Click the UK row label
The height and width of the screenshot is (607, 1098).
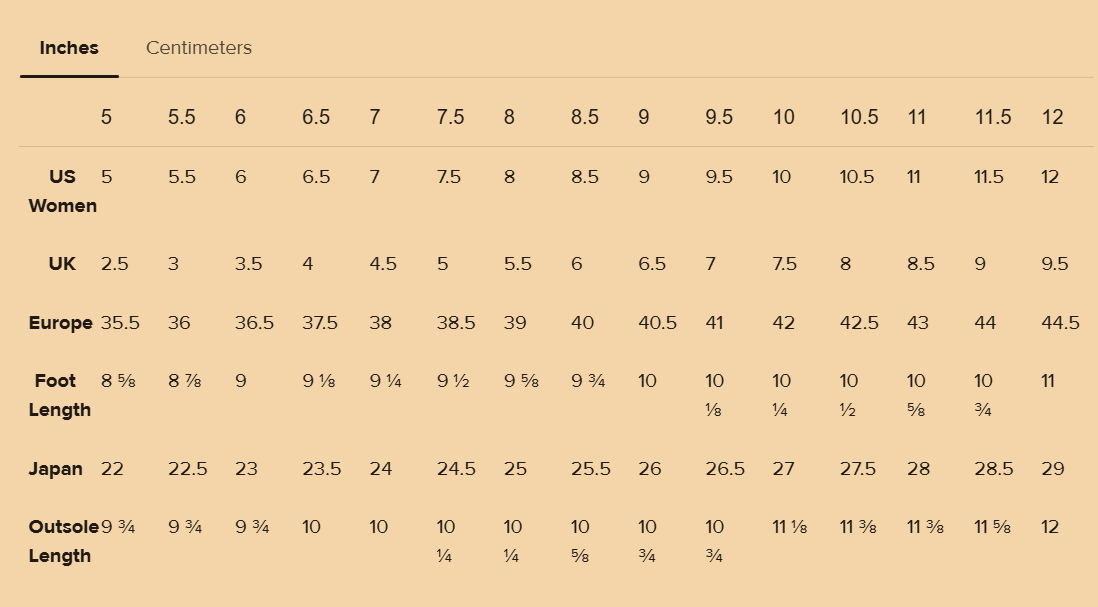62,264
